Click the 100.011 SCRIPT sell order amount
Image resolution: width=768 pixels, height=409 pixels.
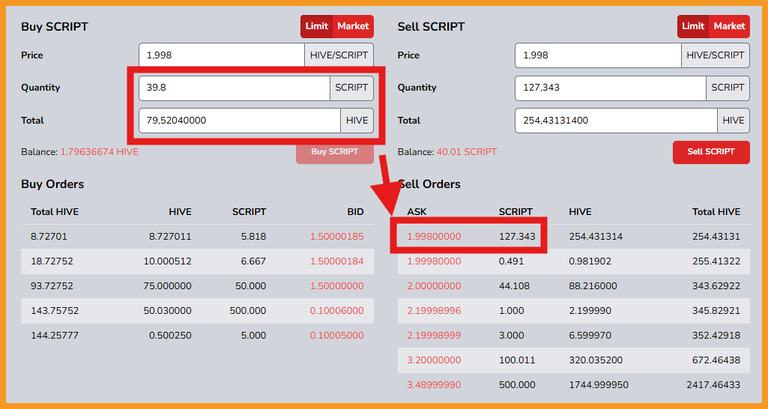(517, 361)
